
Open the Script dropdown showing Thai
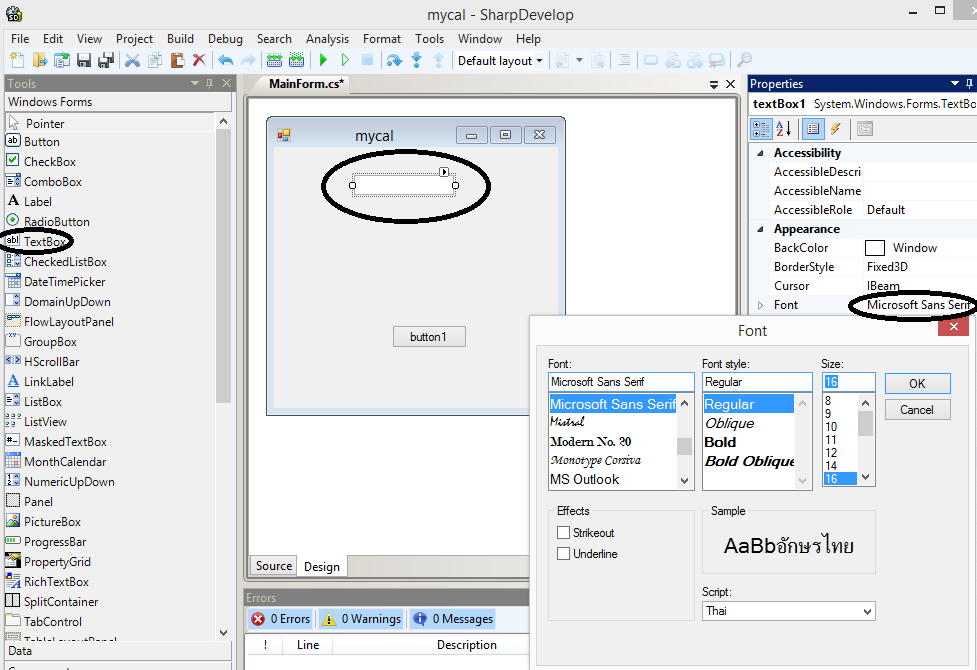point(788,610)
